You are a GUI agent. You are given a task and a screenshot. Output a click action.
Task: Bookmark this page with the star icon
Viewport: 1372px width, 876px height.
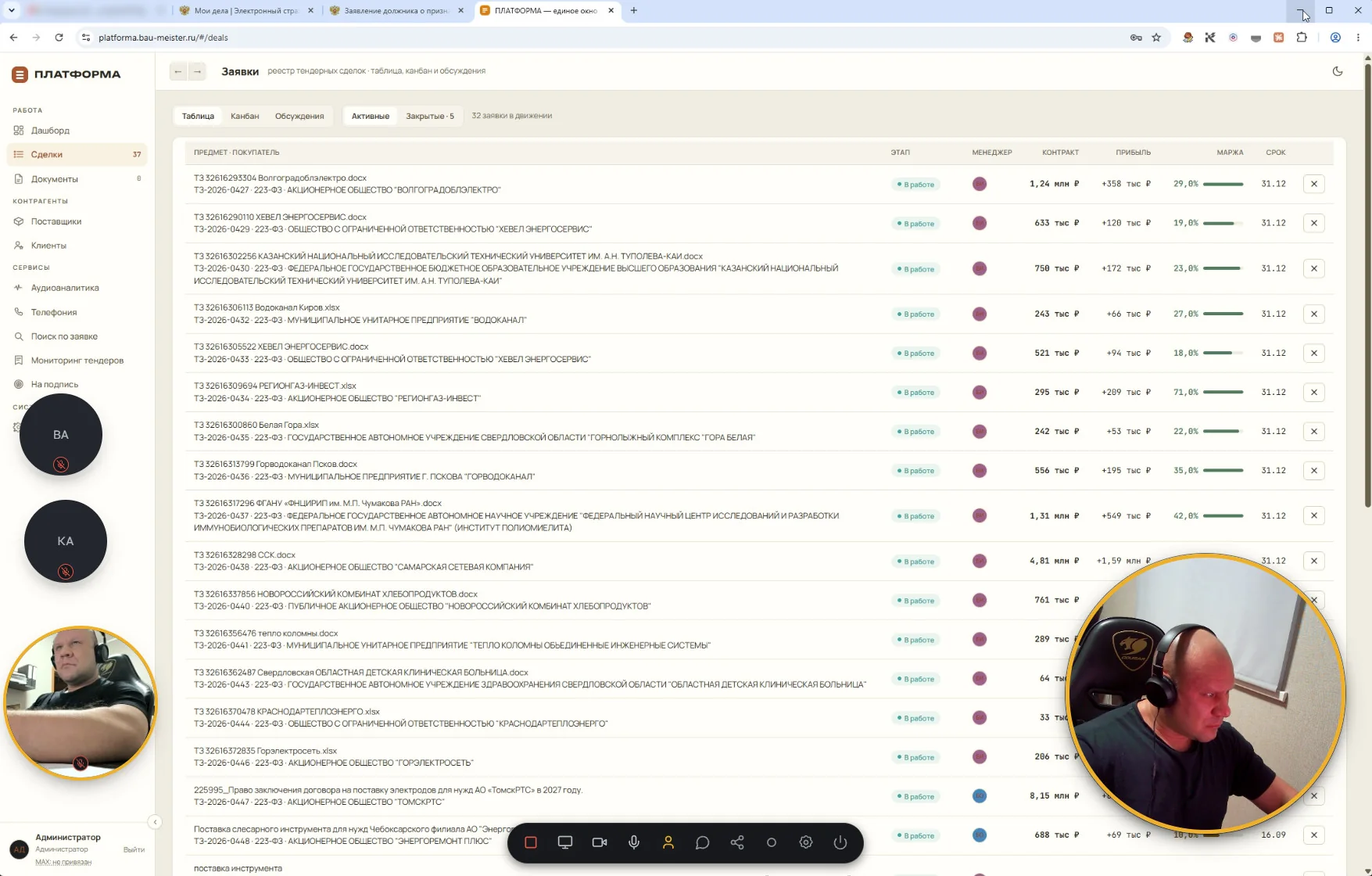coord(1156,38)
